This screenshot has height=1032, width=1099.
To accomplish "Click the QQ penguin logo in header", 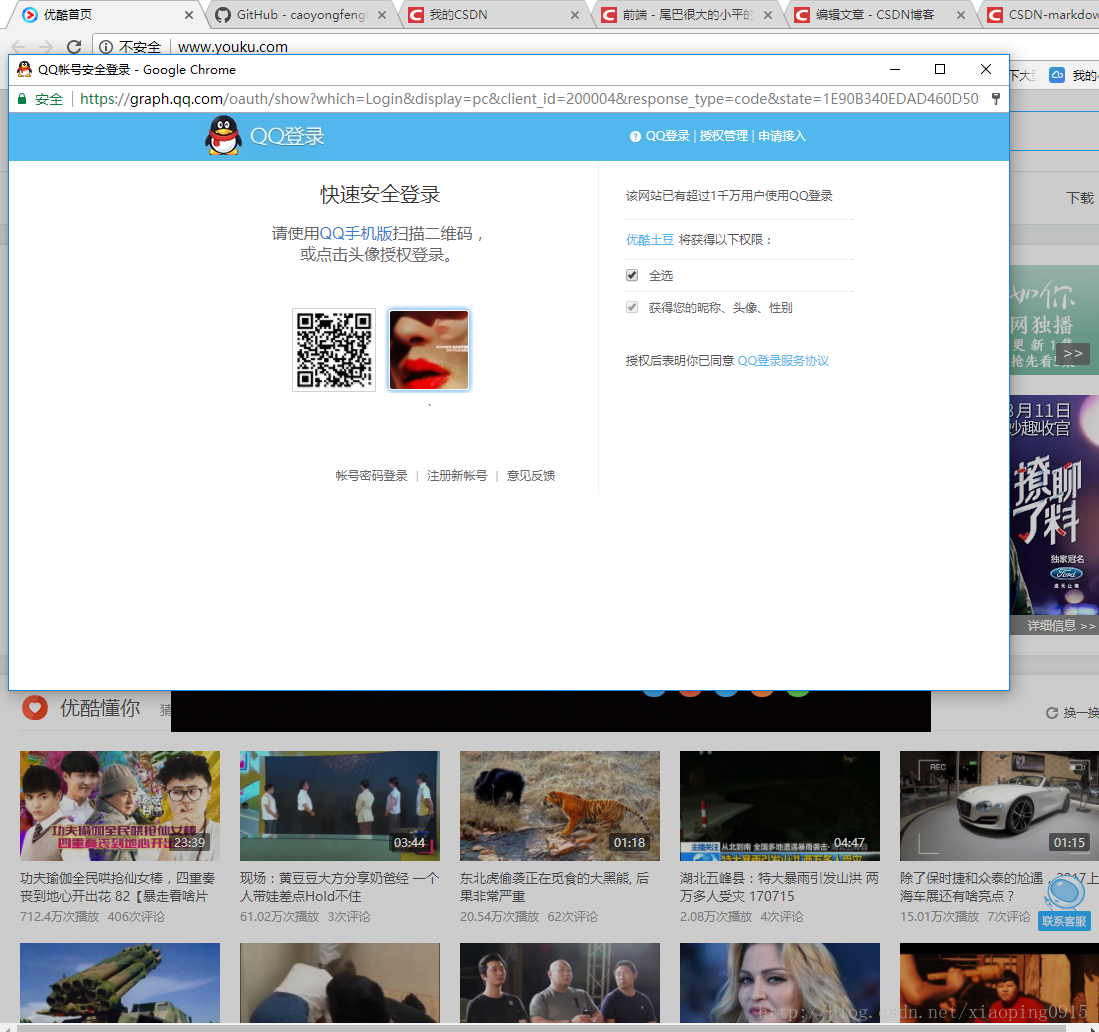I will tap(223, 135).
